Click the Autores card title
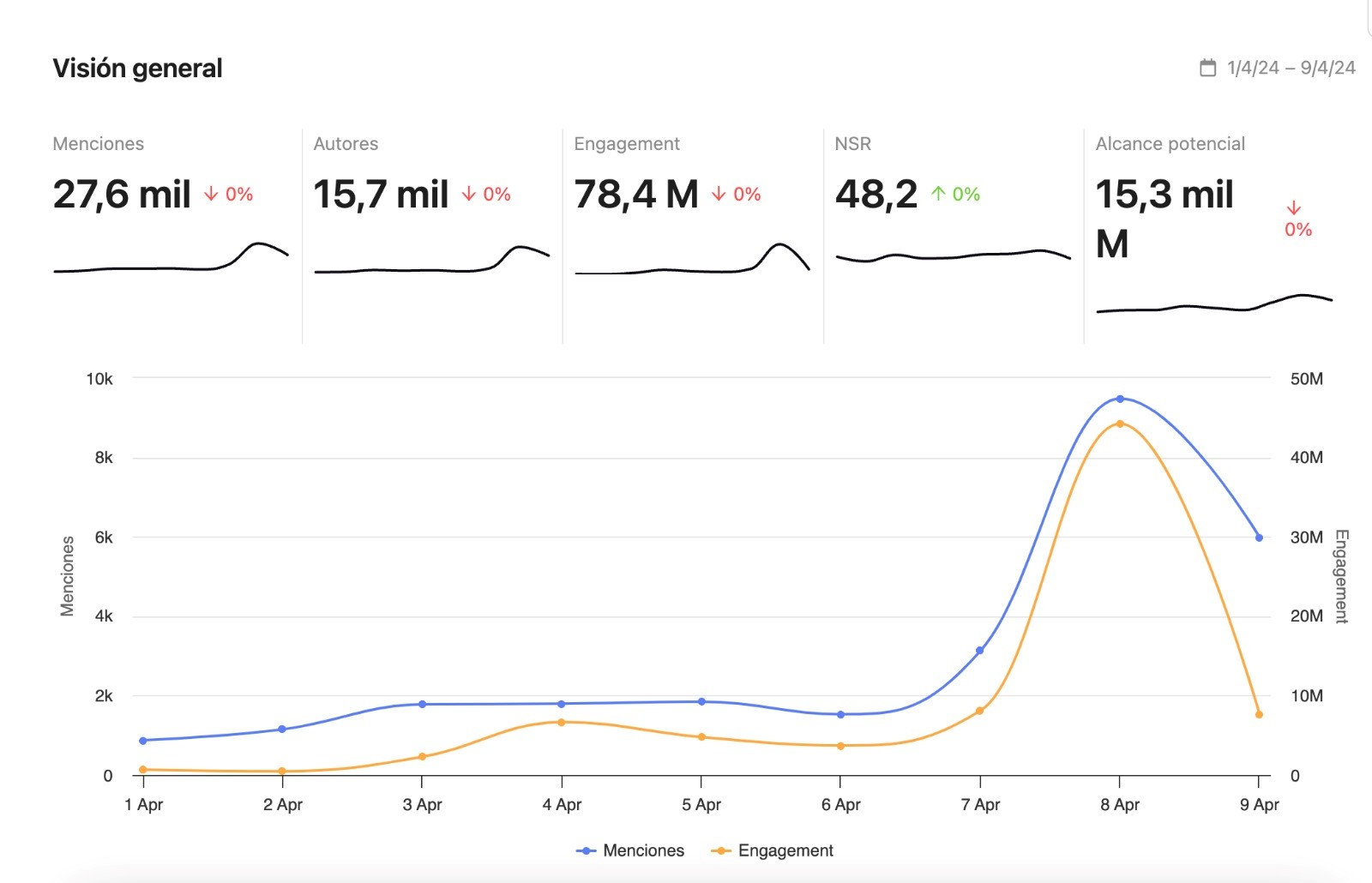 click(346, 144)
